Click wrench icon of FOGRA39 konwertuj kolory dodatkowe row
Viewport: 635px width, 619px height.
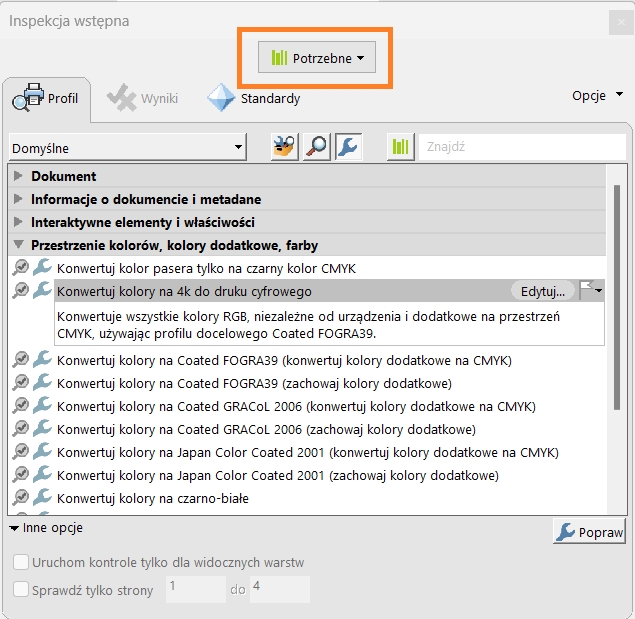(x=43, y=359)
